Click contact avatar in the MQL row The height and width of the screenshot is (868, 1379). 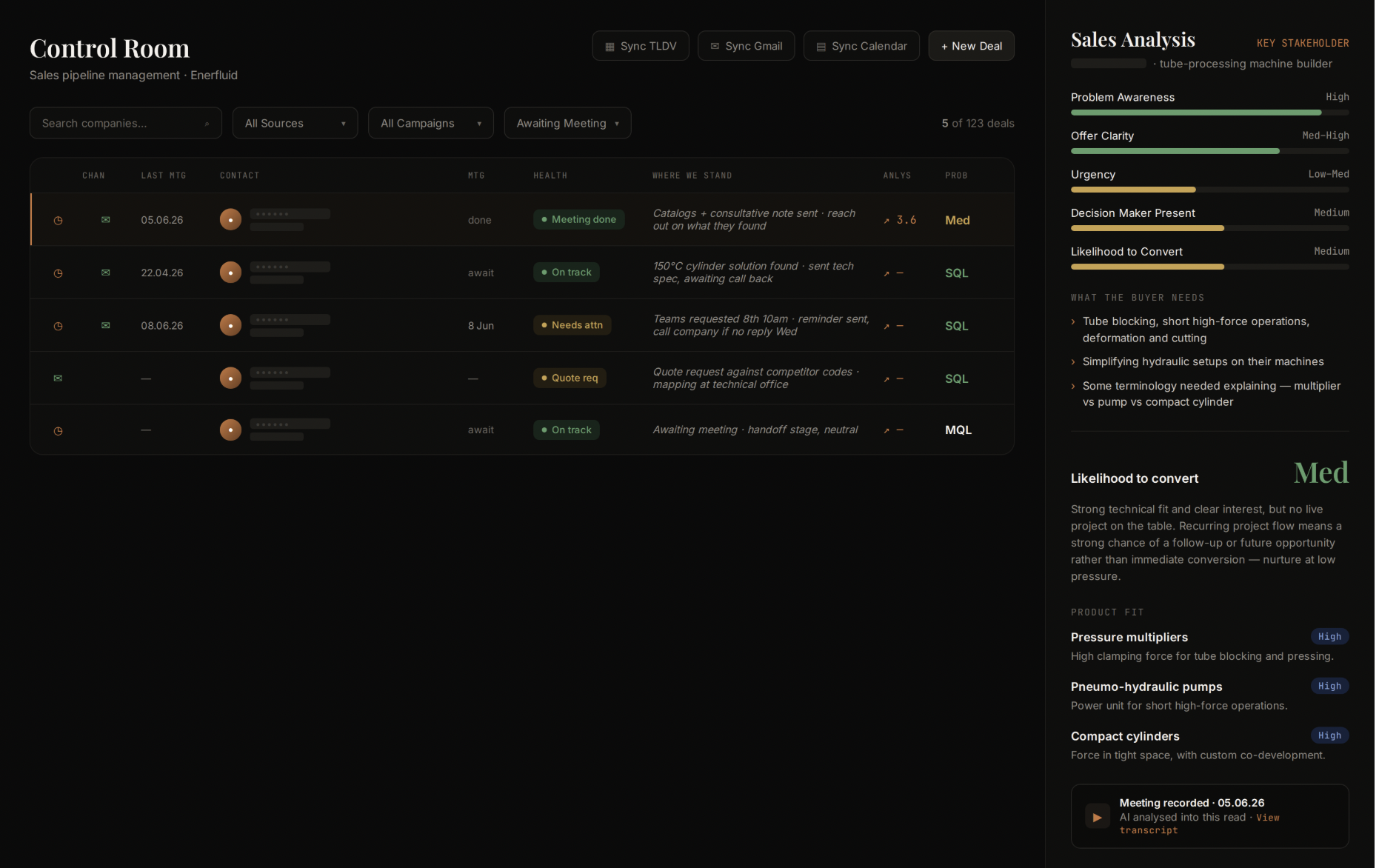tap(230, 430)
